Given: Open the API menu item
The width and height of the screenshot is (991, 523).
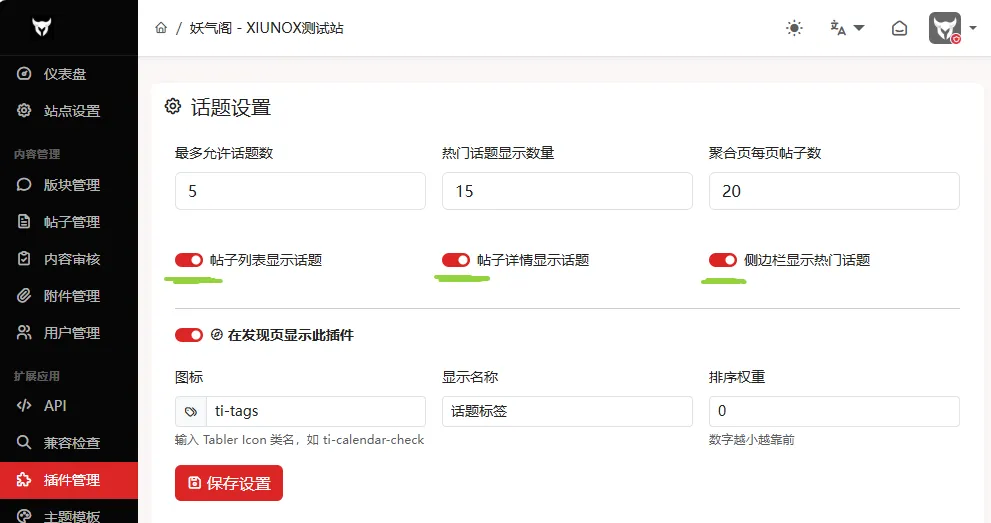Looking at the screenshot, I should click(69, 406).
